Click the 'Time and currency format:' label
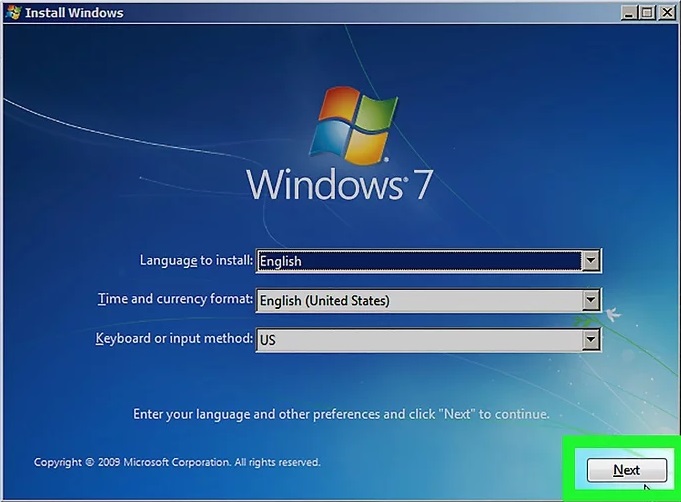The height and width of the screenshot is (502, 681). click(x=175, y=299)
